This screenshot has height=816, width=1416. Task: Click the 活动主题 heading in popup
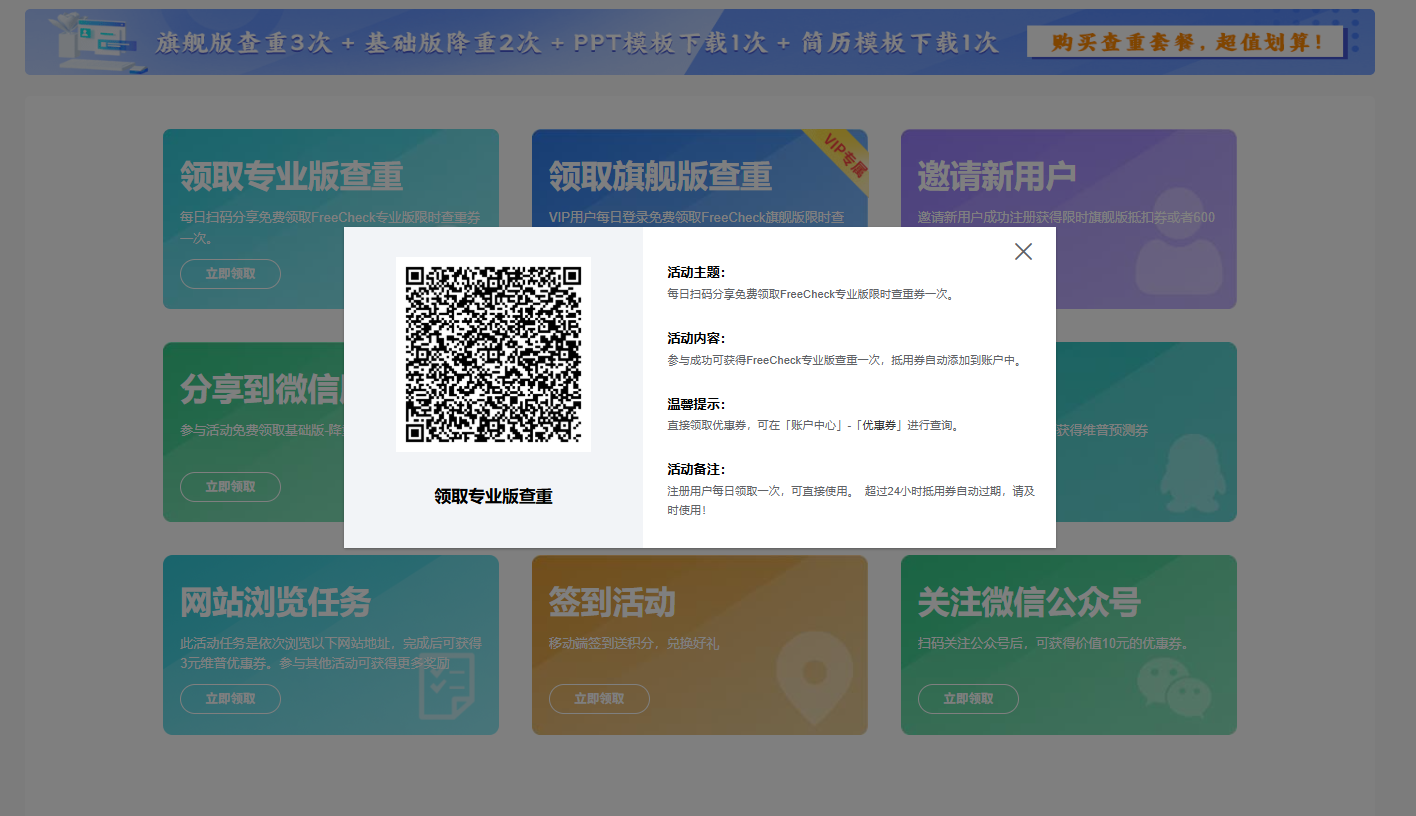pyautogui.click(x=696, y=273)
